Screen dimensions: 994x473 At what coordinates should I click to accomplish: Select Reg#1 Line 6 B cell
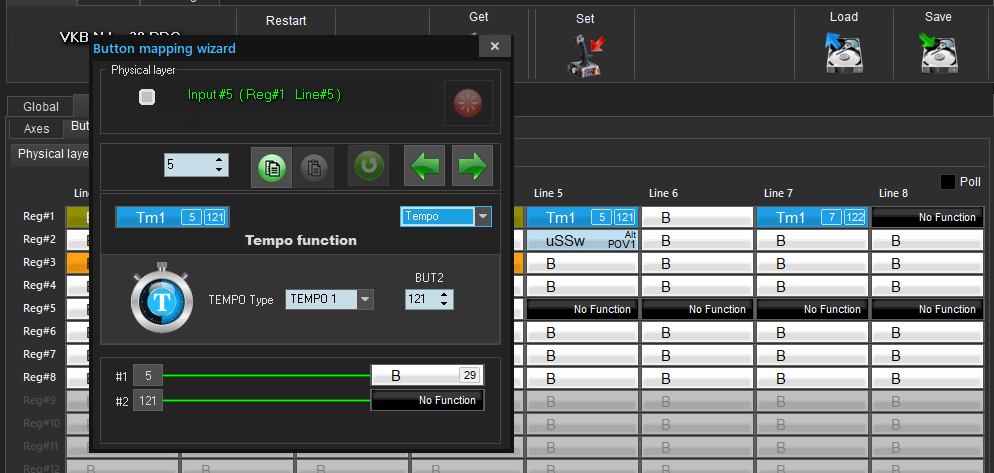[697, 217]
